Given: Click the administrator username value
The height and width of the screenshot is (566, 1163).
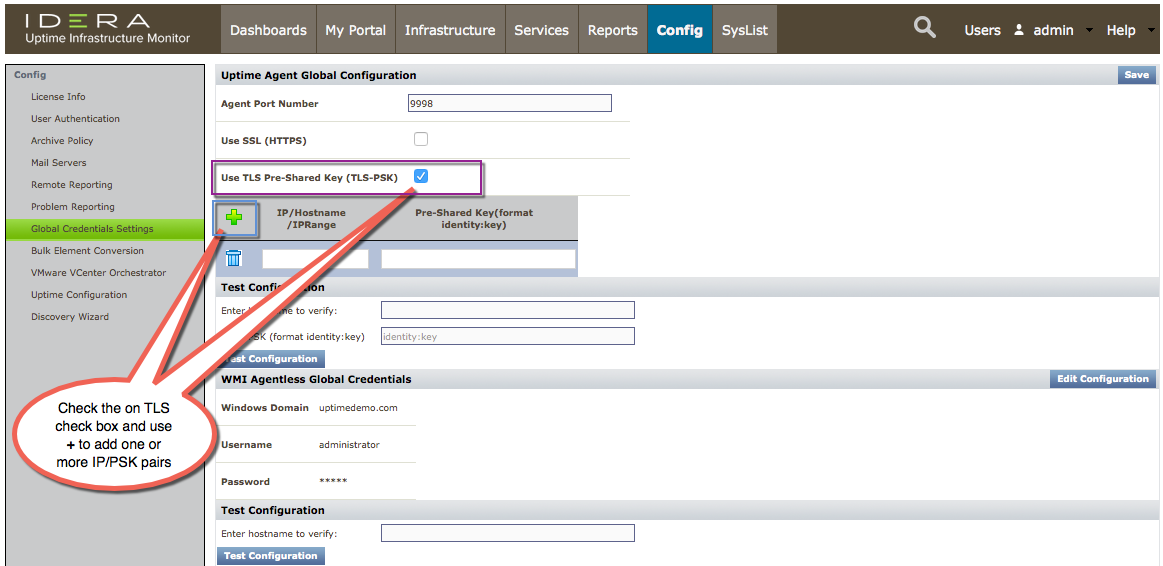Looking at the screenshot, I should 349,444.
